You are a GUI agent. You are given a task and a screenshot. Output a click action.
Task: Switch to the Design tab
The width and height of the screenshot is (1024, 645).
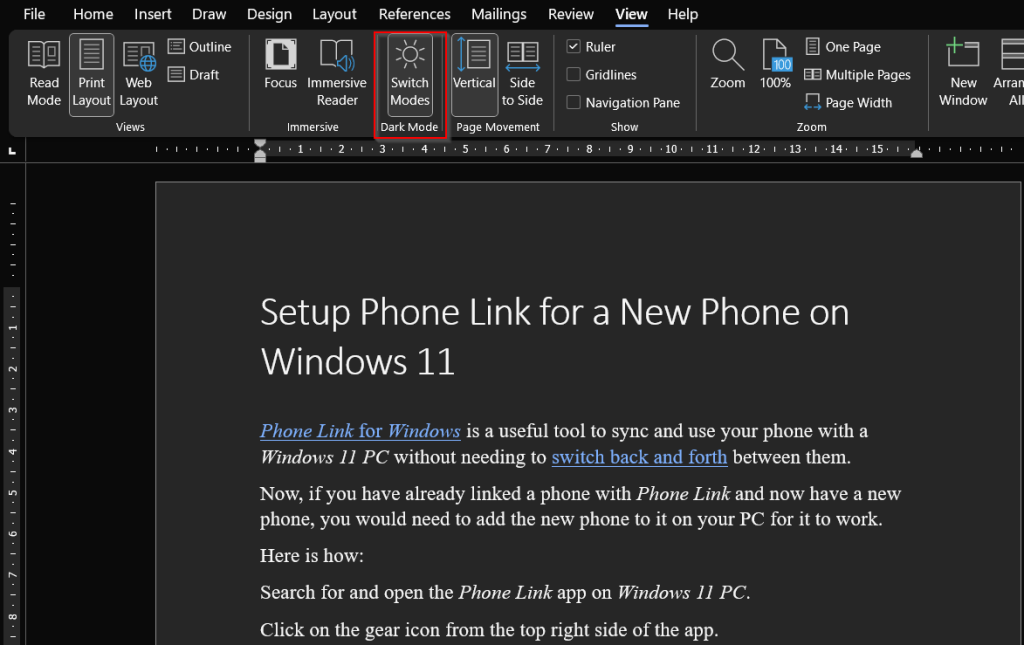[x=269, y=14]
